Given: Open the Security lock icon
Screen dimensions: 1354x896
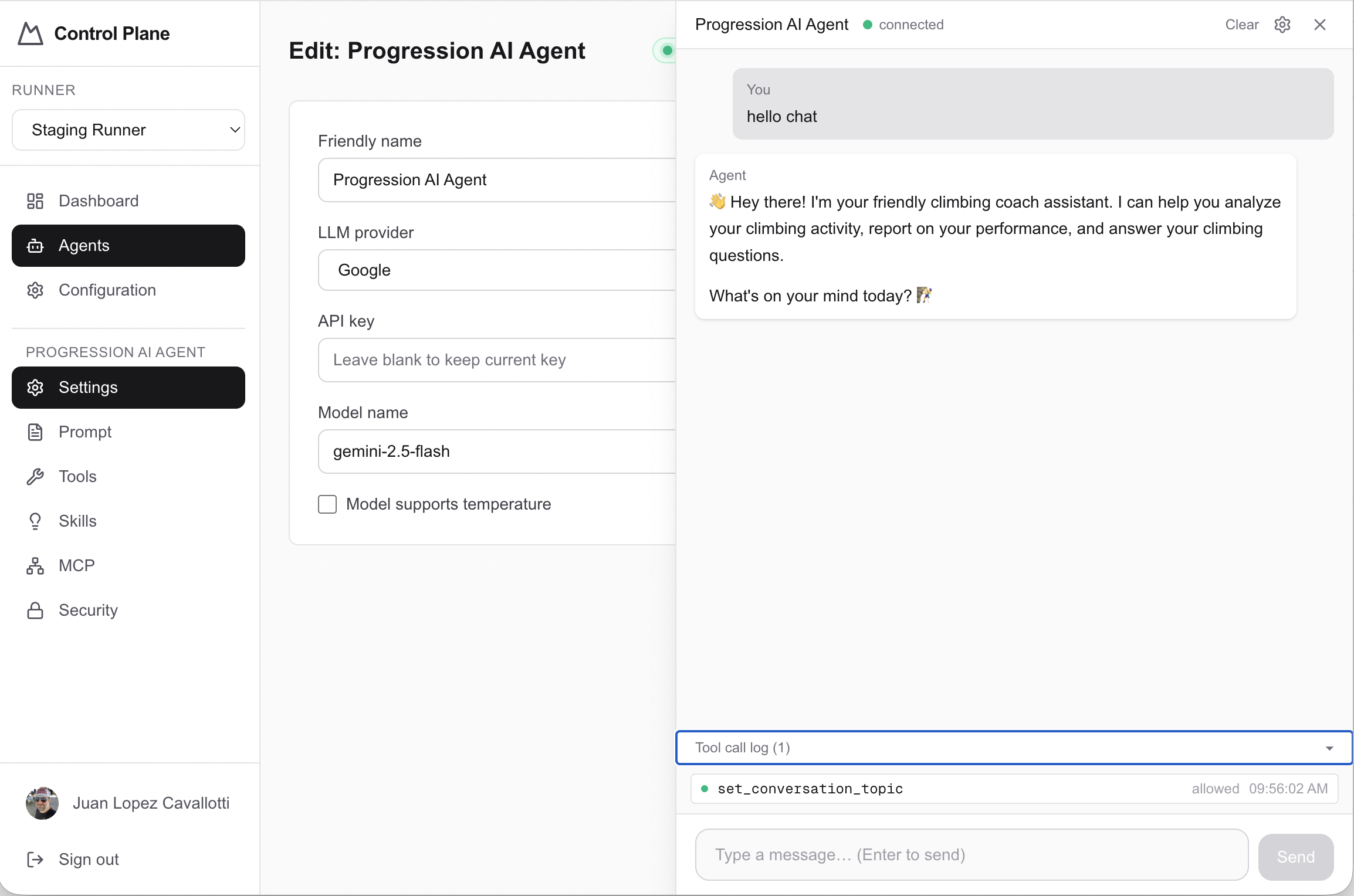Looking at the screenshot, I should [36, 610].
